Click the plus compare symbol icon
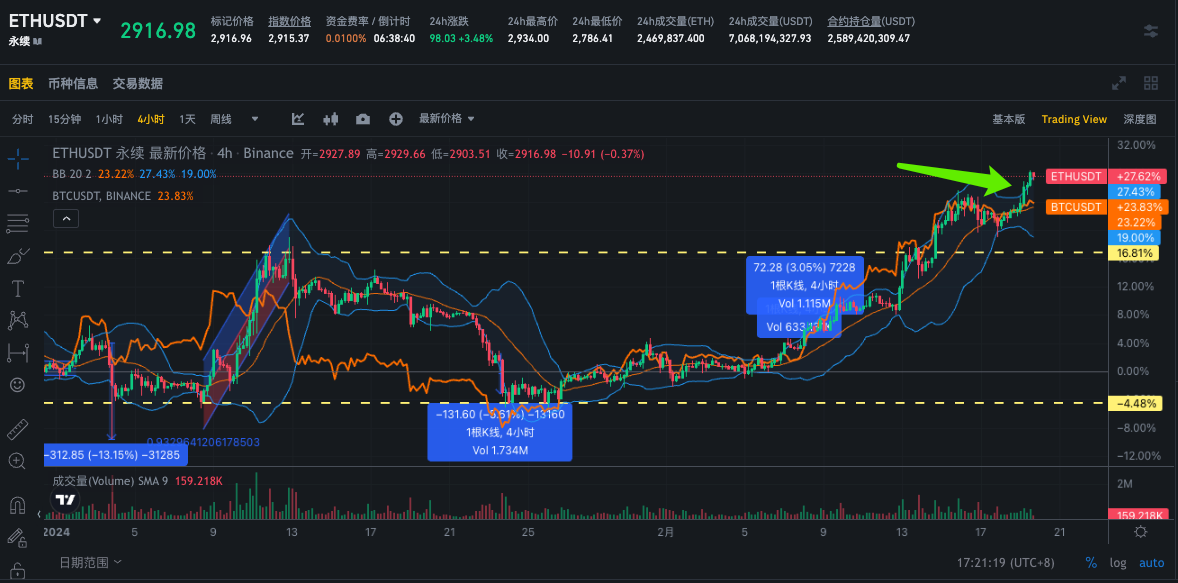Image resolution: width=1178 pixels, height=583 pixels. (x=396, y=119)
